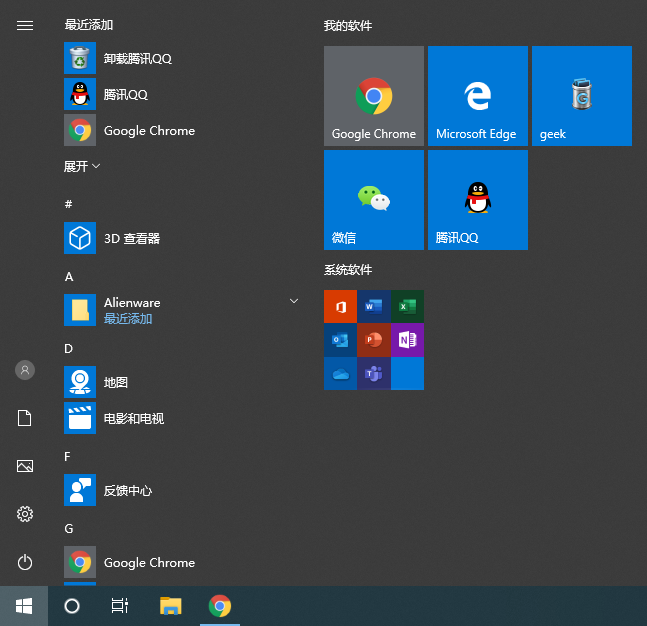The image size is (647, 626).
Task: Open the 微信 WeChat tile
Action: (x=374, y=200)
